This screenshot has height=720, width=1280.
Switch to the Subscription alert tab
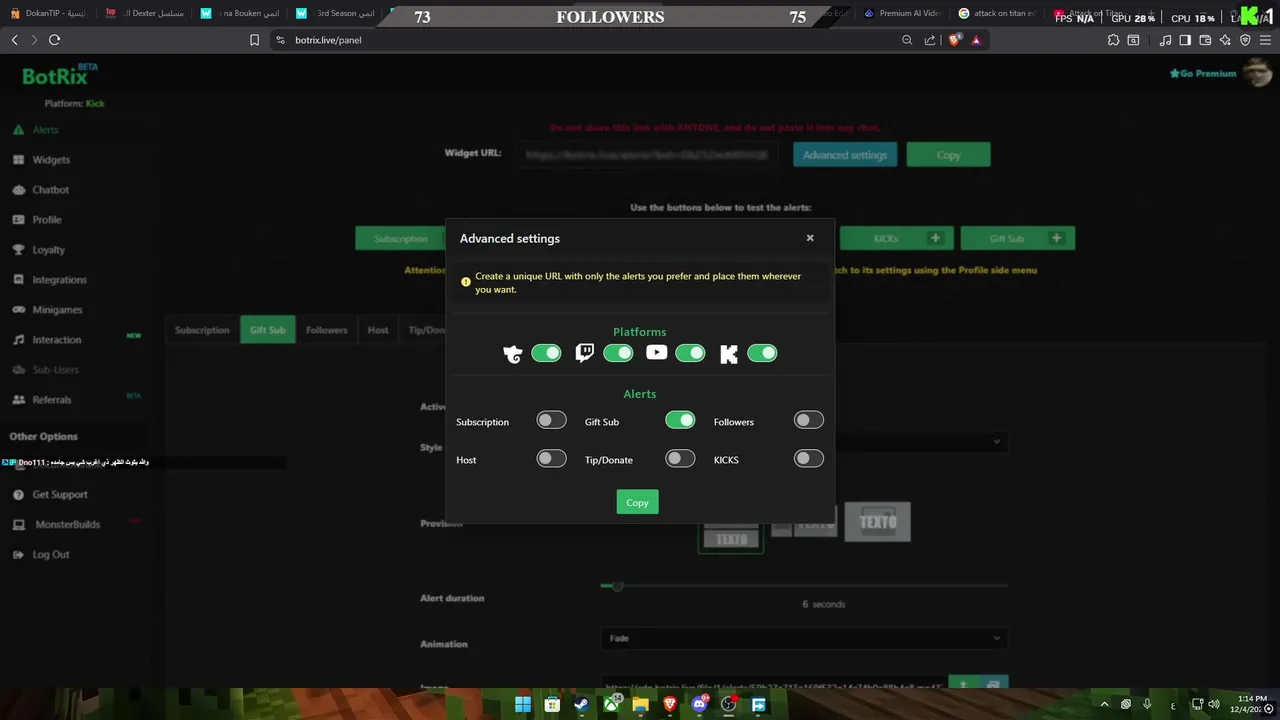tap(202, 330)
